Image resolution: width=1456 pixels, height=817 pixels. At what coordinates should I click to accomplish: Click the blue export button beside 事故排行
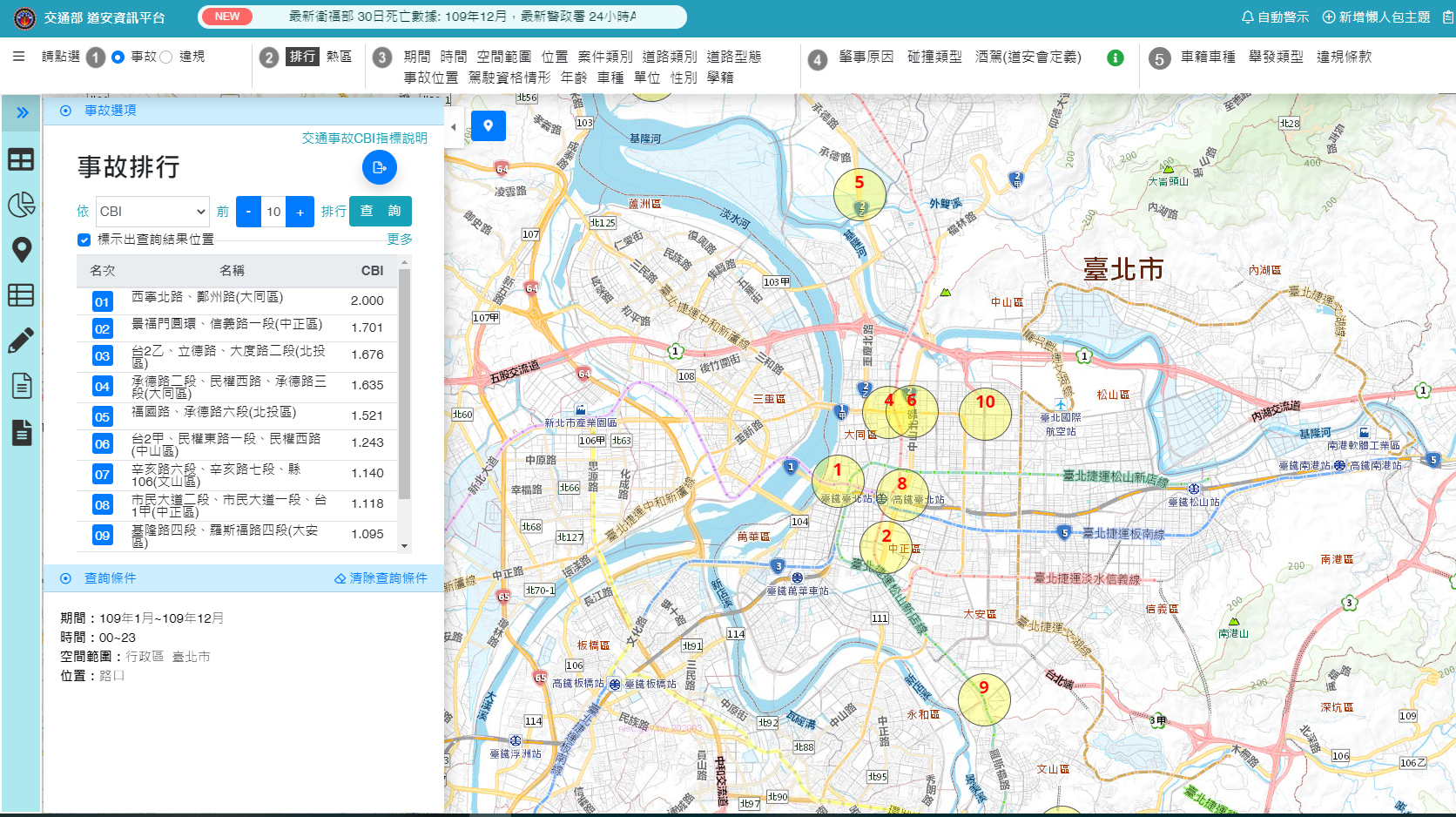(379, 167)
